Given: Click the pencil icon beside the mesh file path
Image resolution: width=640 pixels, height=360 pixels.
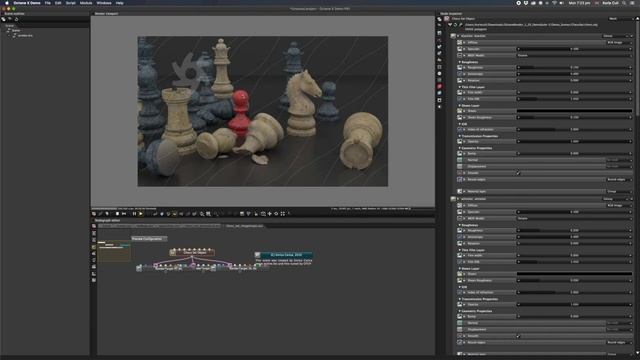Looking at the screenshot, I should pyautogui.click(x=461, y=25).
